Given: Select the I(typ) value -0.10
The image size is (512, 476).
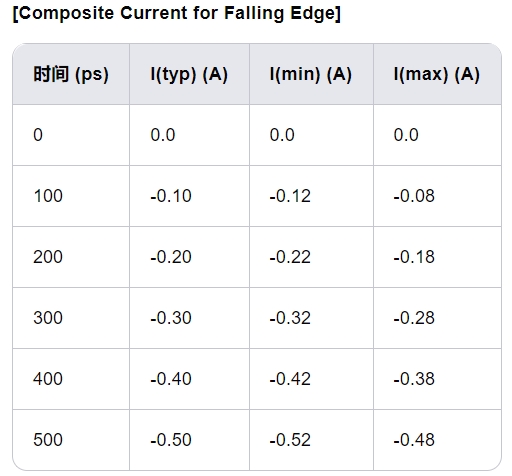Looking at the screenshot, I should tap(171, 196).
